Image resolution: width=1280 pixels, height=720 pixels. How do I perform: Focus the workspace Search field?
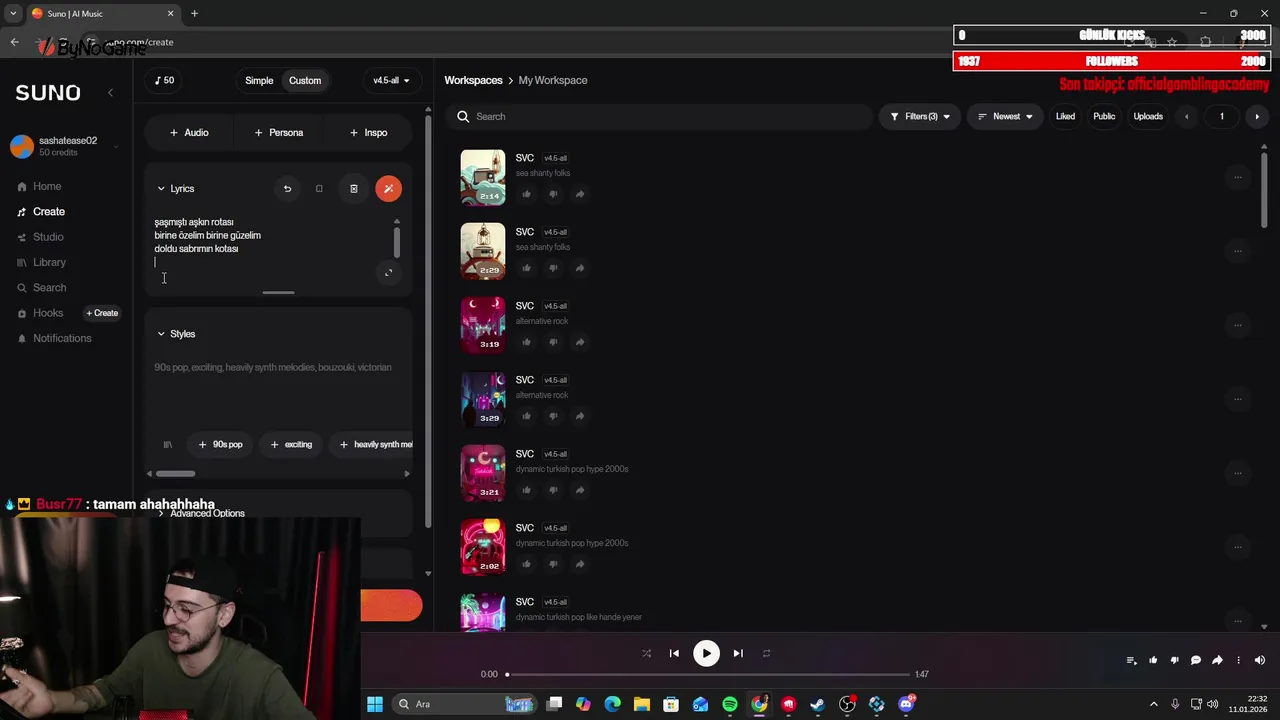click(x=660, y=117)
